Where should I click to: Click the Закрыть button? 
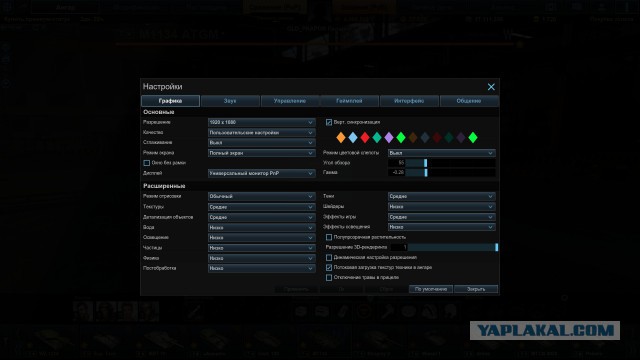[476, 289]
